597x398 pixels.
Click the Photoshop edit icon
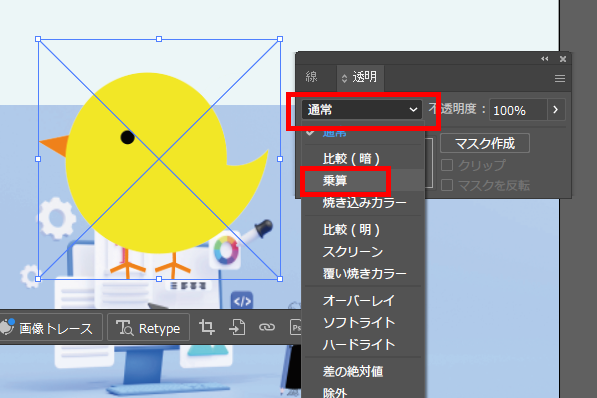(x=295, y=327)
